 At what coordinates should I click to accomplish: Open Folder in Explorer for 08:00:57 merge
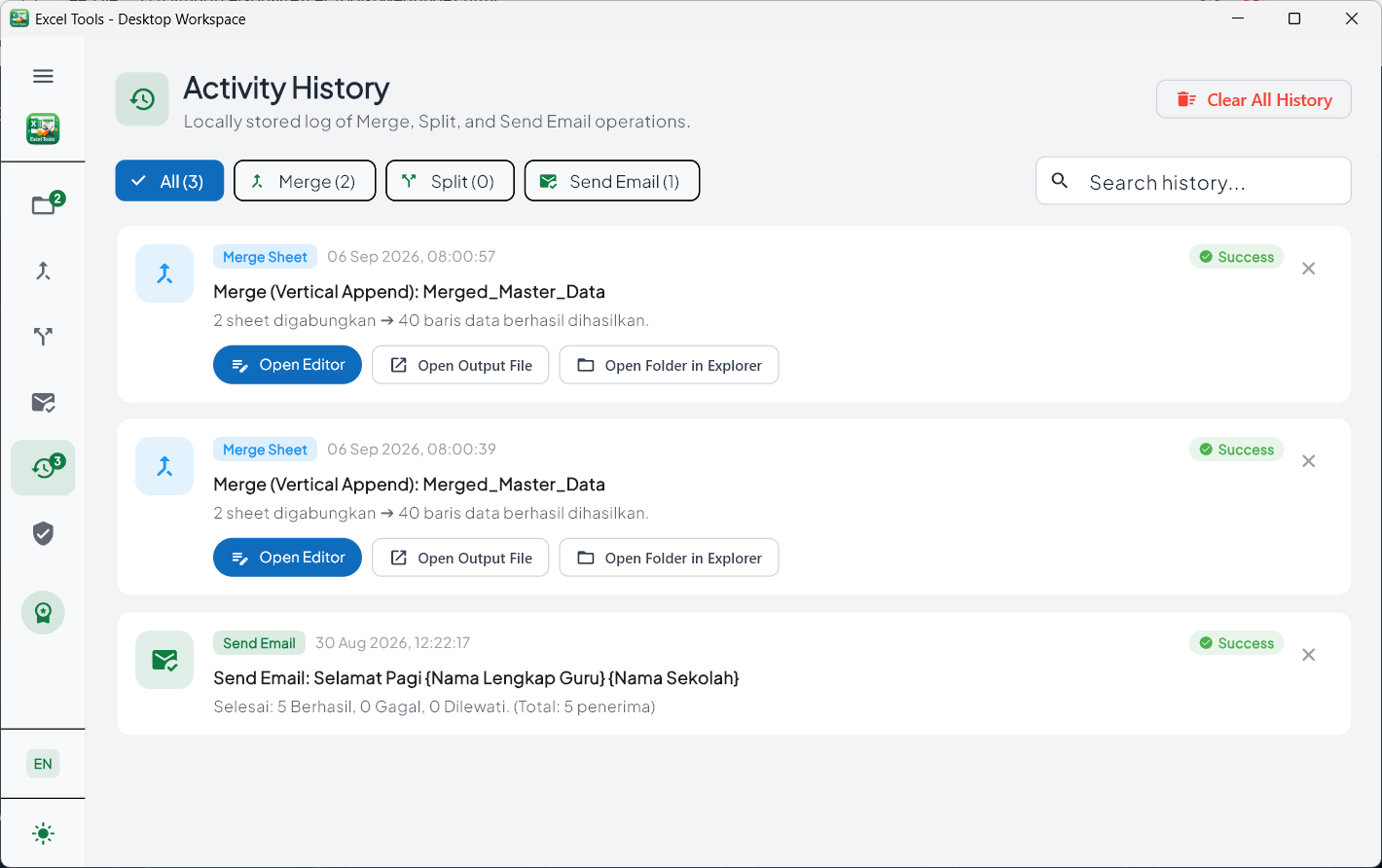tap(669, 365)
